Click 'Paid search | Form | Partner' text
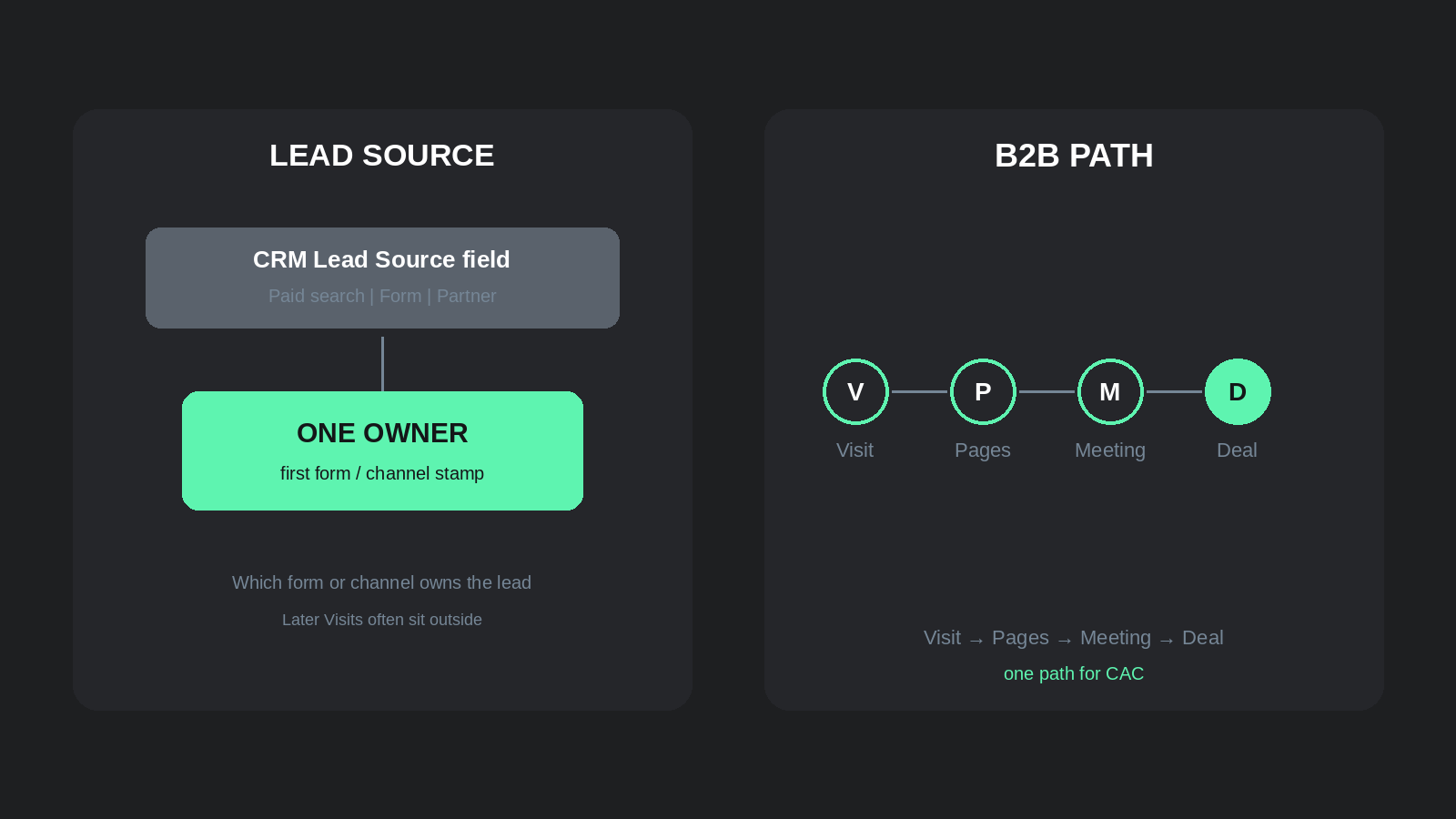 click(382, 296)
